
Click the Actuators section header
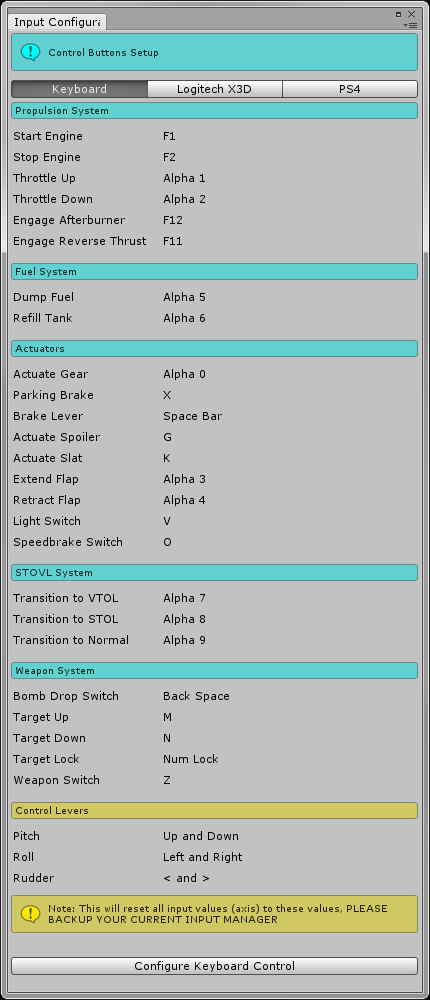pos(214,349)
